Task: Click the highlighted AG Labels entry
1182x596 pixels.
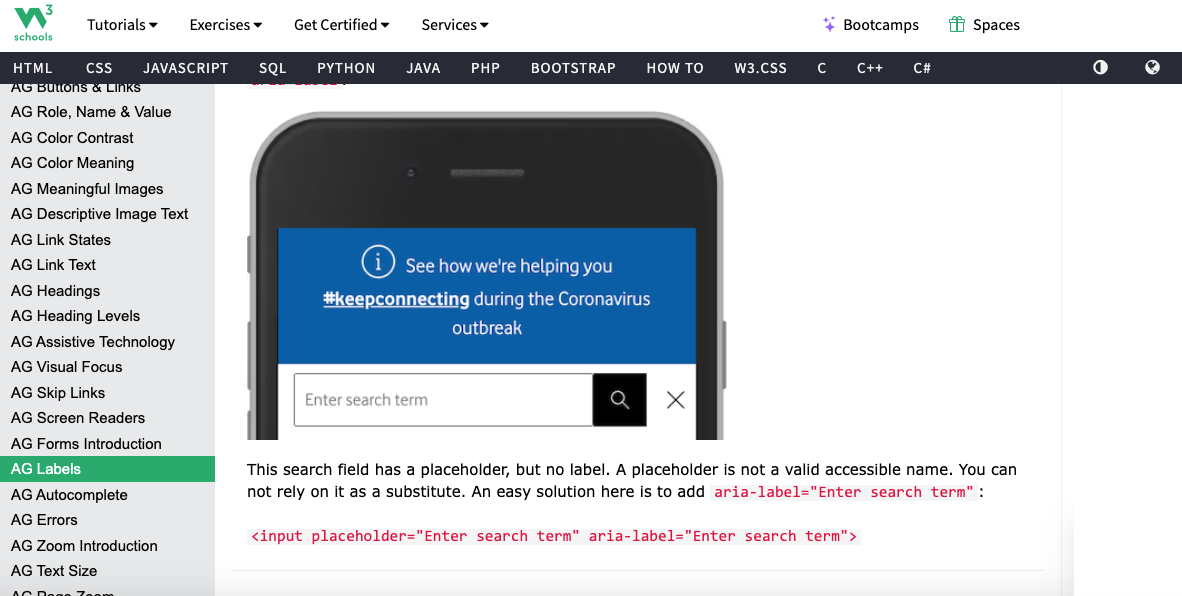Action: coord(48,468)
